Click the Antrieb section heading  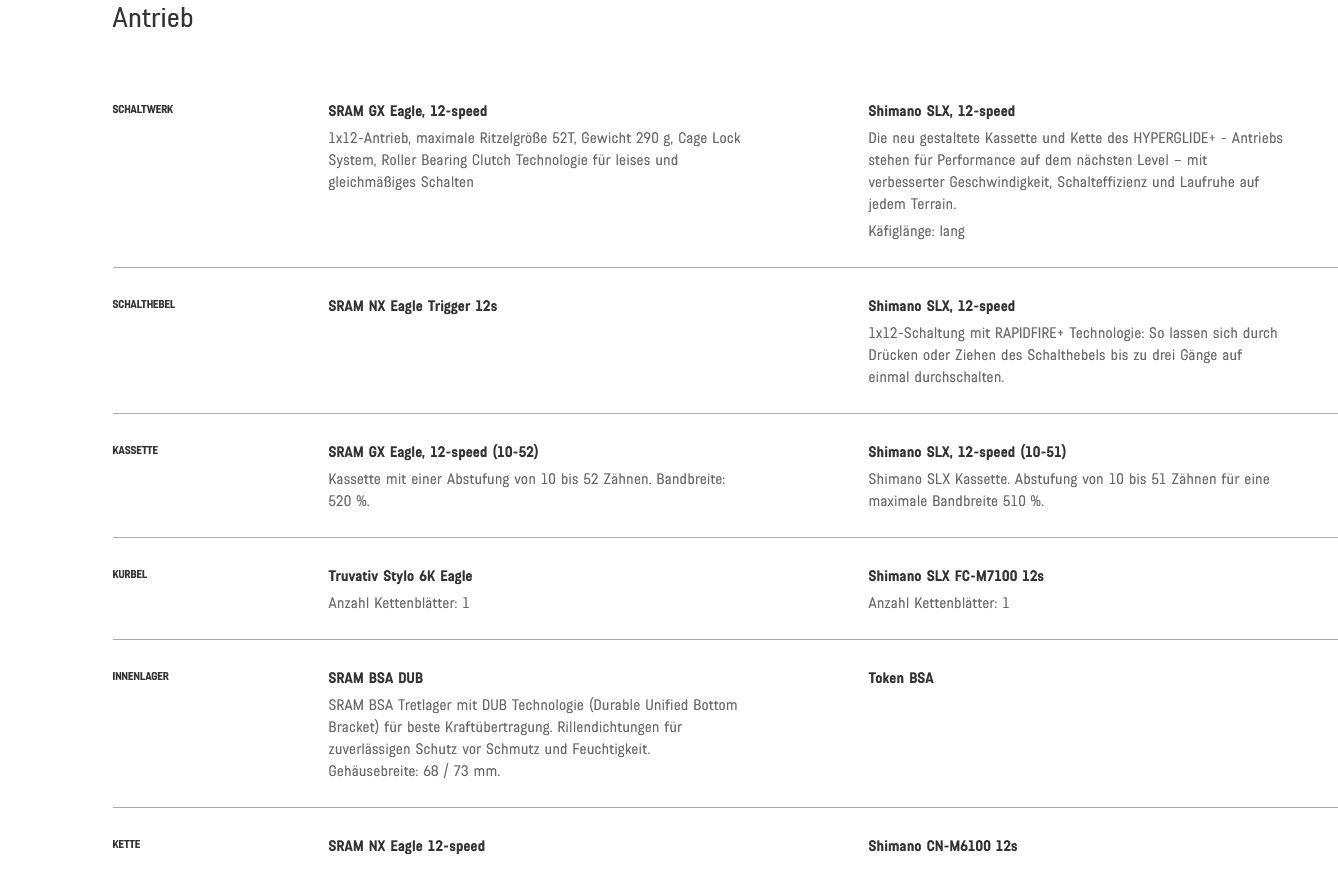[x=153, y=18]
